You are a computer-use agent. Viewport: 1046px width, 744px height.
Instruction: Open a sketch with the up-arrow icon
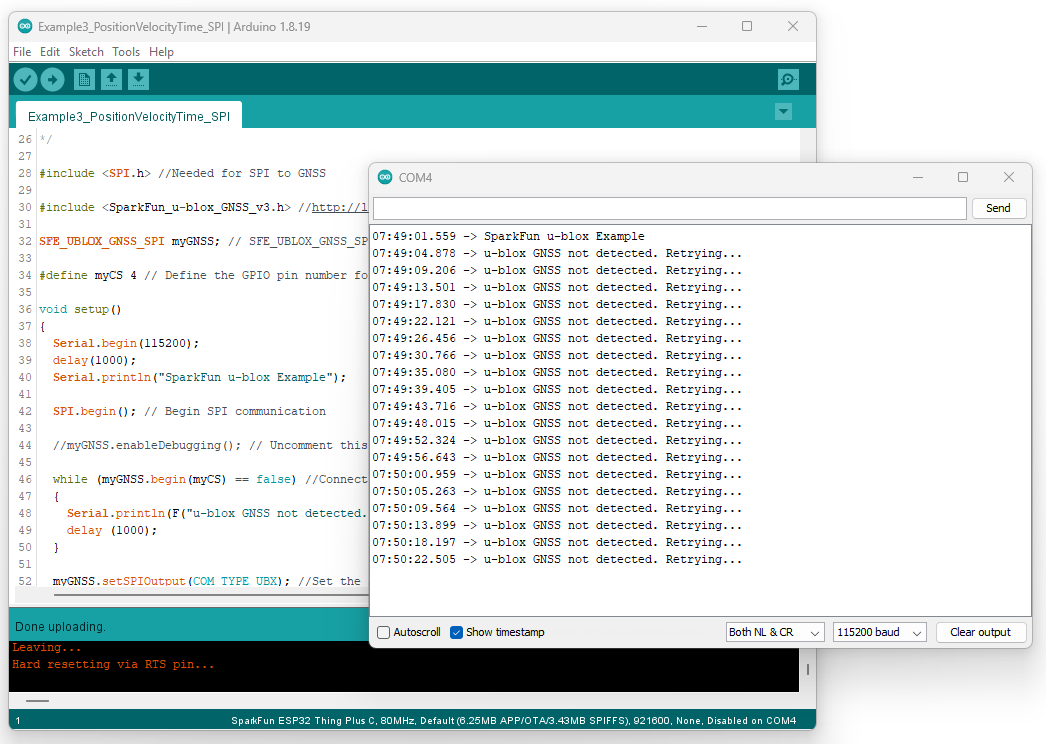coord(111,80)
